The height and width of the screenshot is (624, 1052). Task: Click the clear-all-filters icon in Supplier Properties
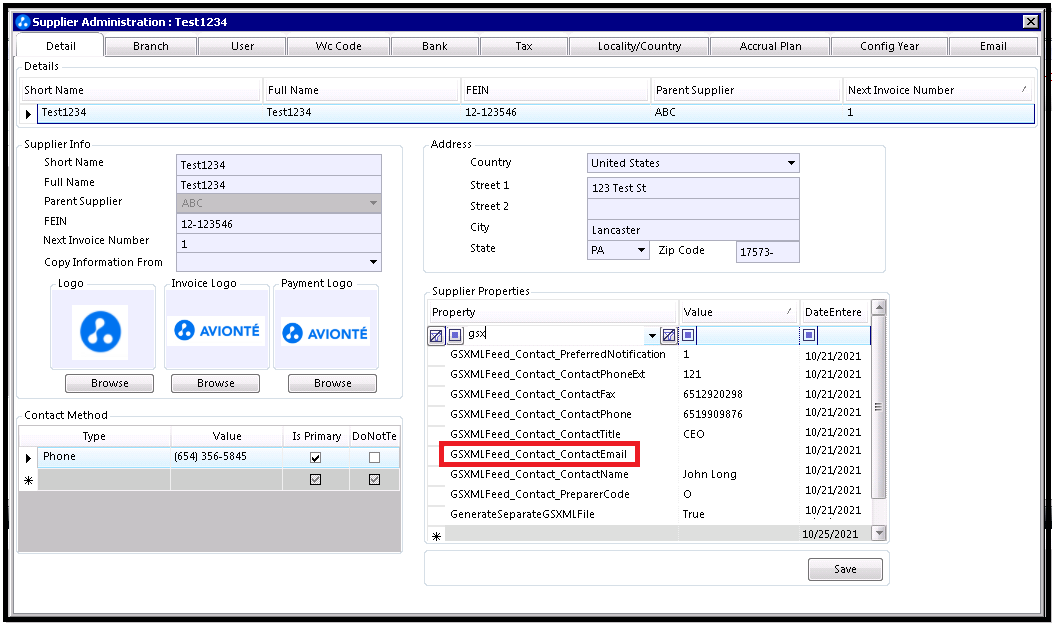click(436, 335)
